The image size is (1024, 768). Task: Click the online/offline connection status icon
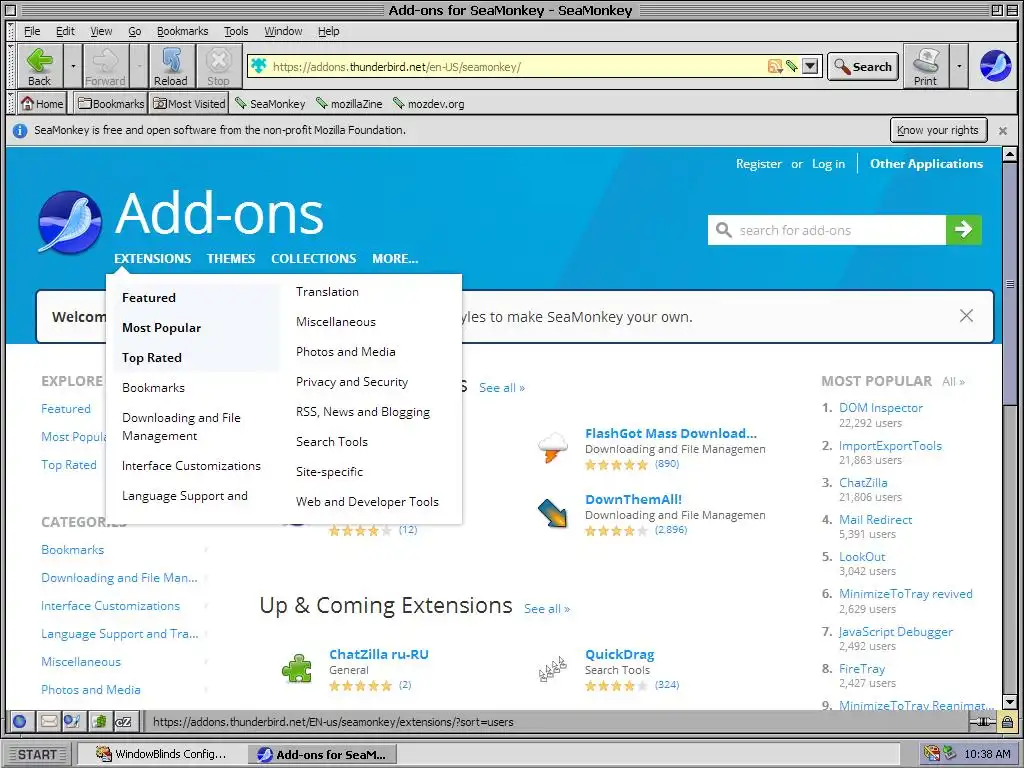tap(982, 722)
